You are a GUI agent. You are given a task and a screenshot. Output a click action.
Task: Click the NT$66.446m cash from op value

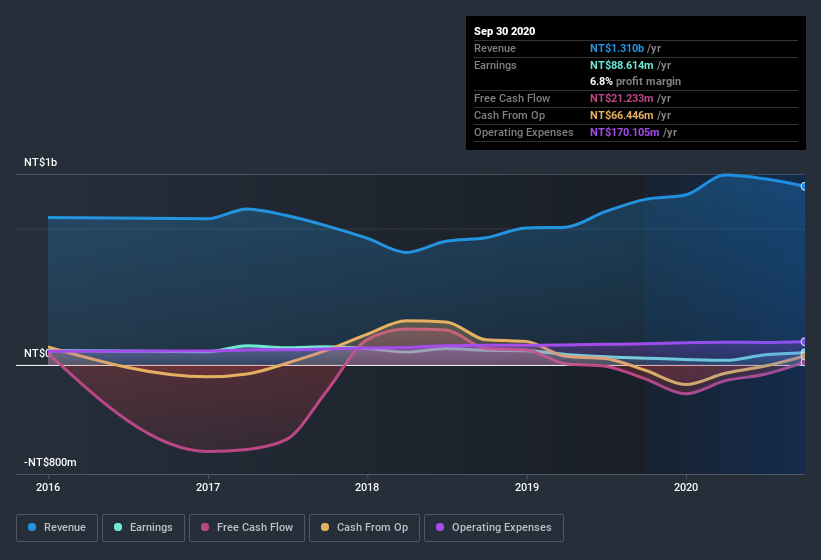(x=622, y=115)
